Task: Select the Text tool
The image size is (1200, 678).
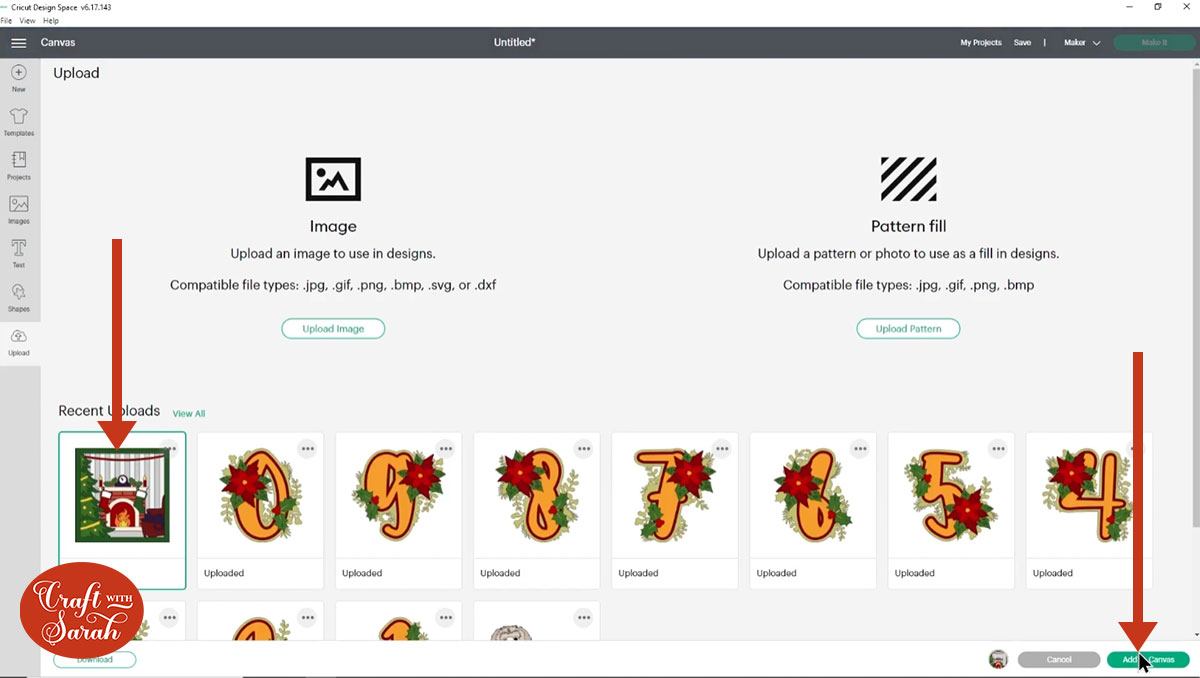Action: click(x=19, y=254)
